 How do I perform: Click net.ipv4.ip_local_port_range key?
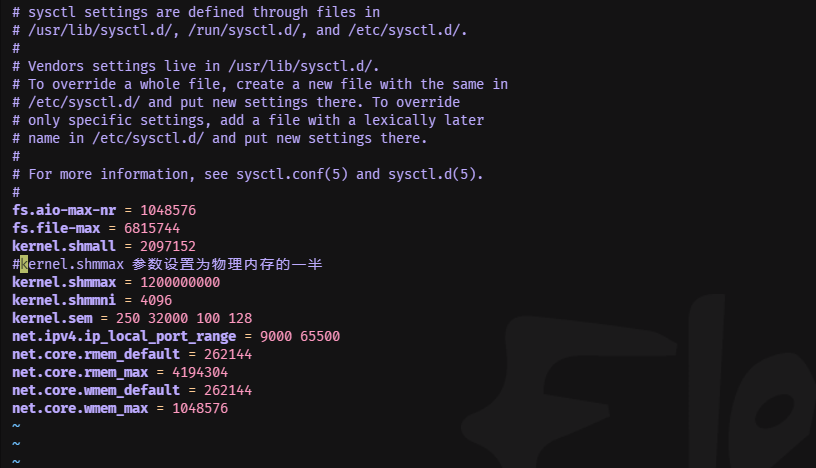[x=124, y=336]
